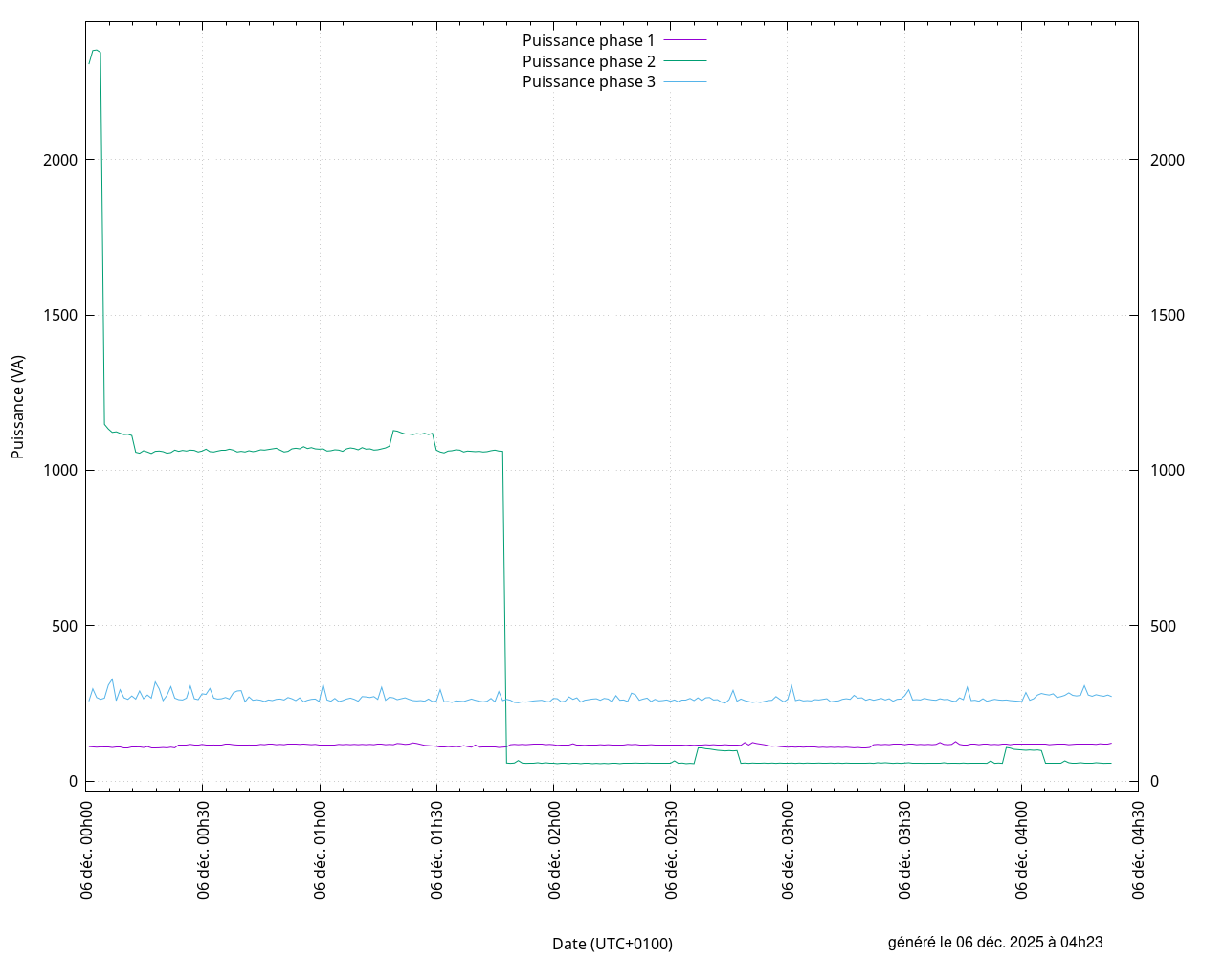
Task: Click the 'Puissance (VA)' vertical axis title
Action: click(x=18, y=407)
